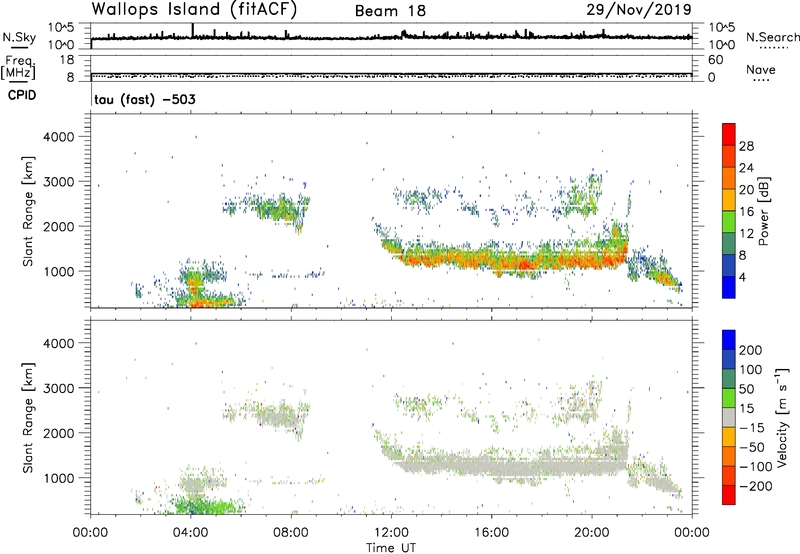The height and width of the screenshot is (554, 800).
Task: Select the "20" value on the Power scale
Action: (x=746, y=190)
